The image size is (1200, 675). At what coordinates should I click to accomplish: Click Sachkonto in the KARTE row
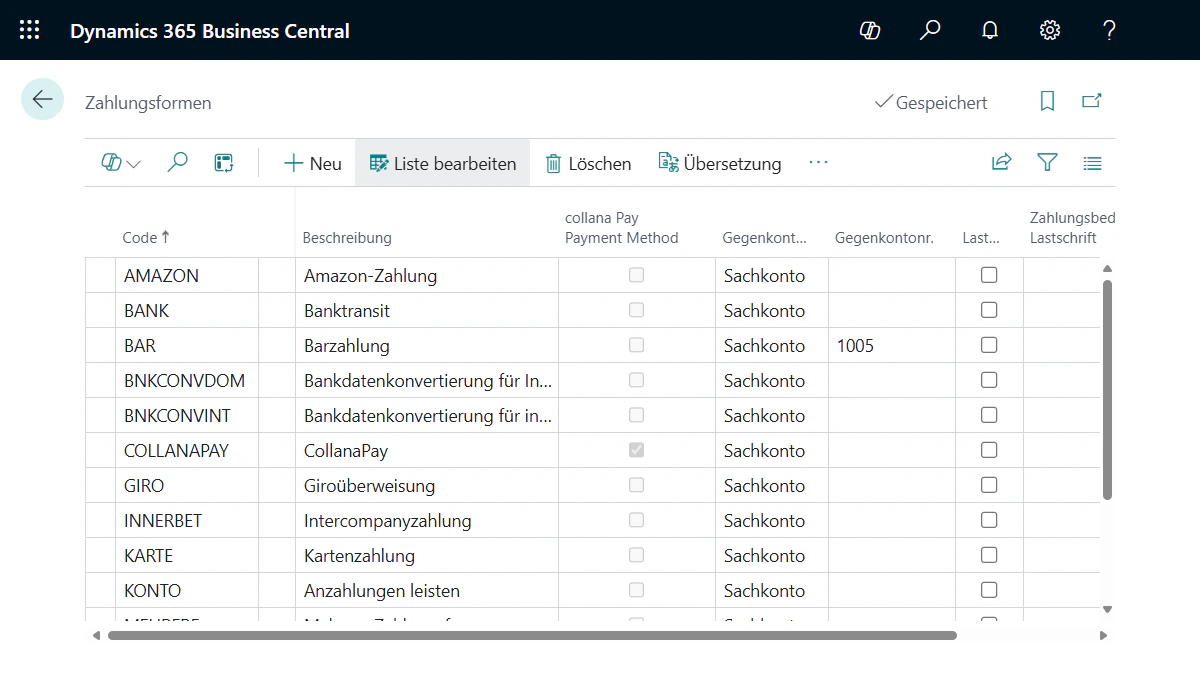(764, 555)
